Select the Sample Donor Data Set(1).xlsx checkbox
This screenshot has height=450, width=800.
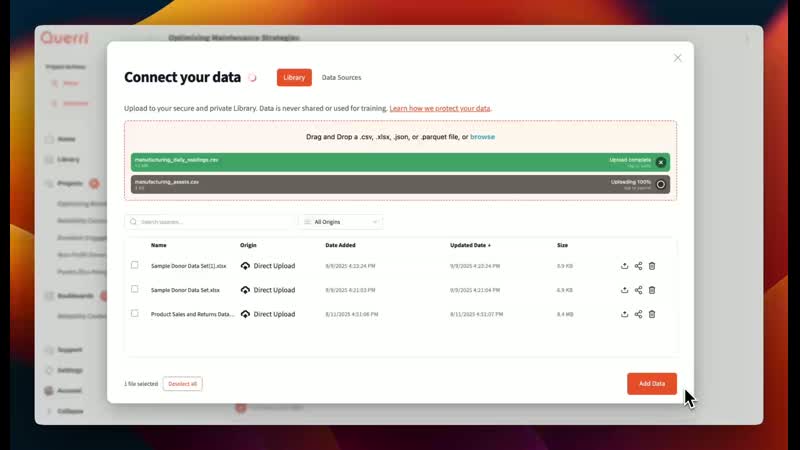click(x=135, y=266)
